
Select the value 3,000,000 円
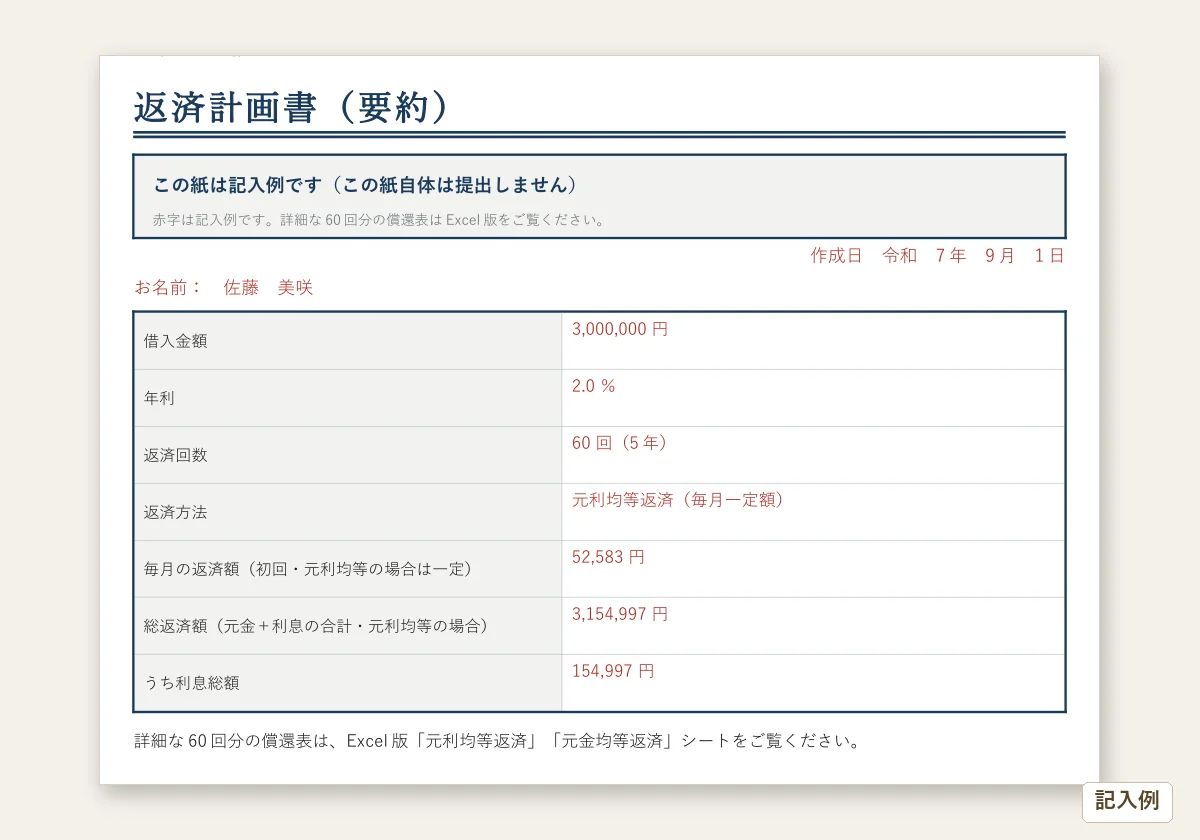point(620,329)
